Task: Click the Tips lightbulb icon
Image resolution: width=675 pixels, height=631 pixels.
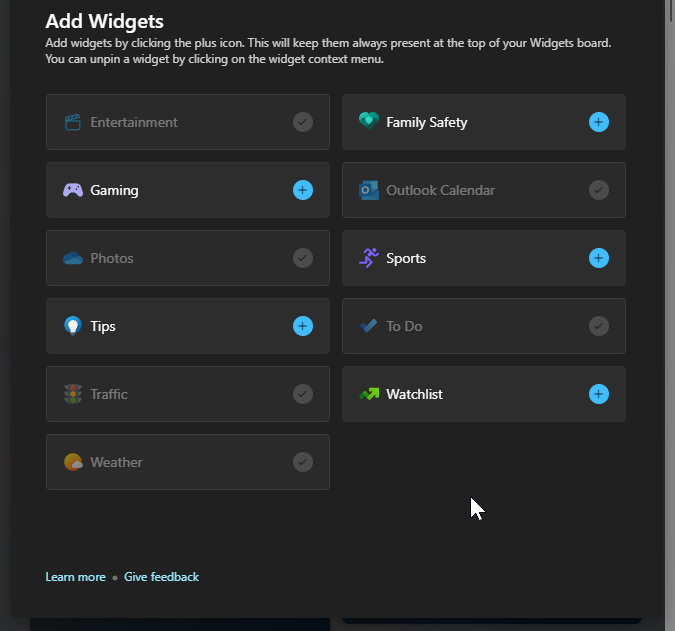Action: click(73, 326)
